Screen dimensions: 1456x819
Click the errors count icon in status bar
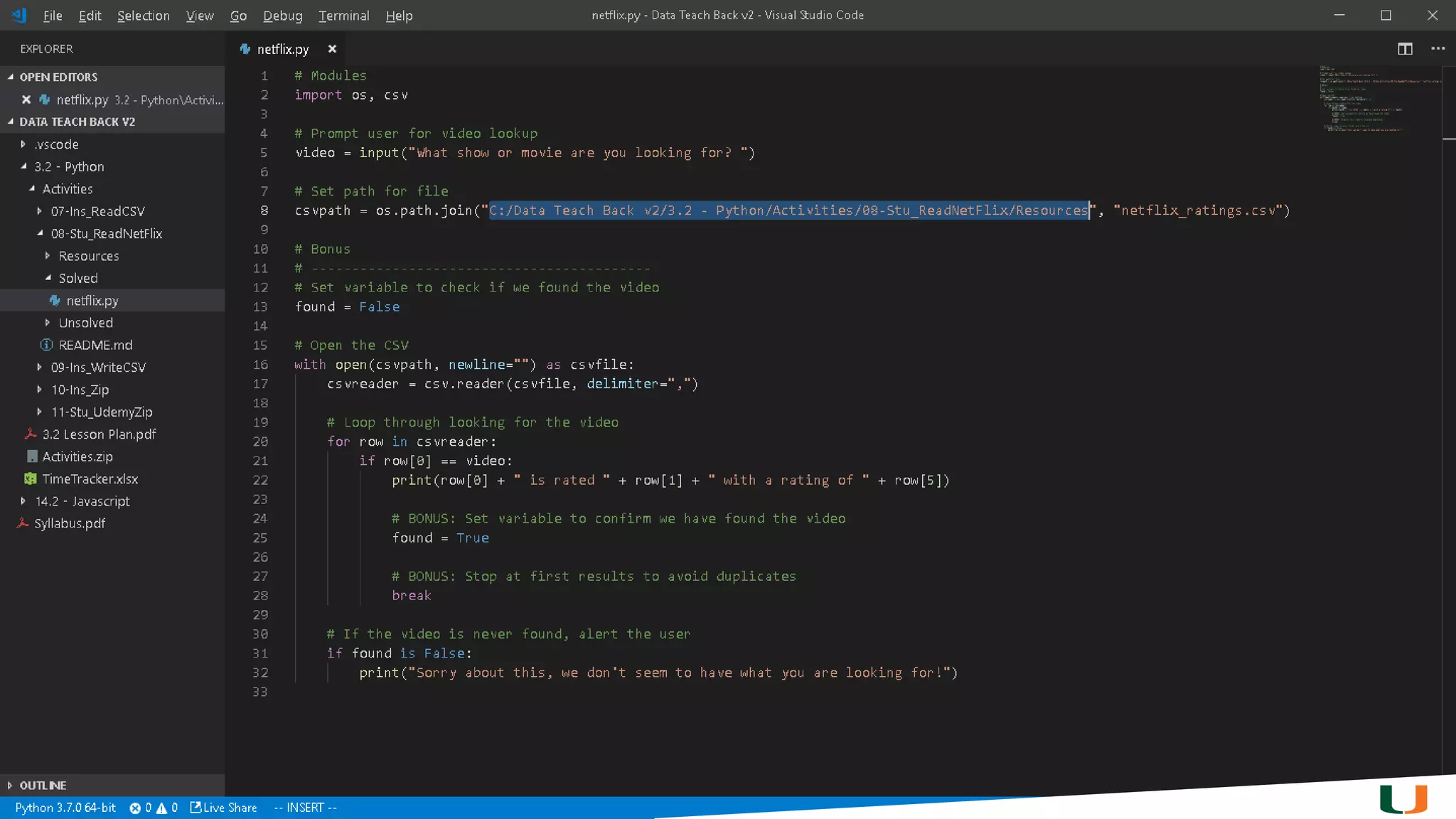pyautogui.click(x=135, y=808)
